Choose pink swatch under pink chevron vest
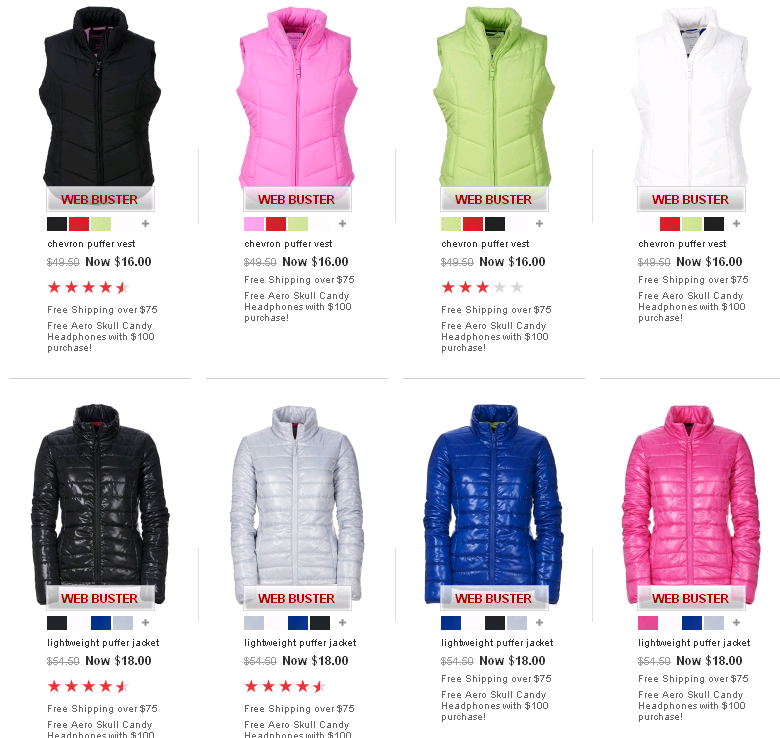This screenshot has height=738, width=780. [254, 224]
